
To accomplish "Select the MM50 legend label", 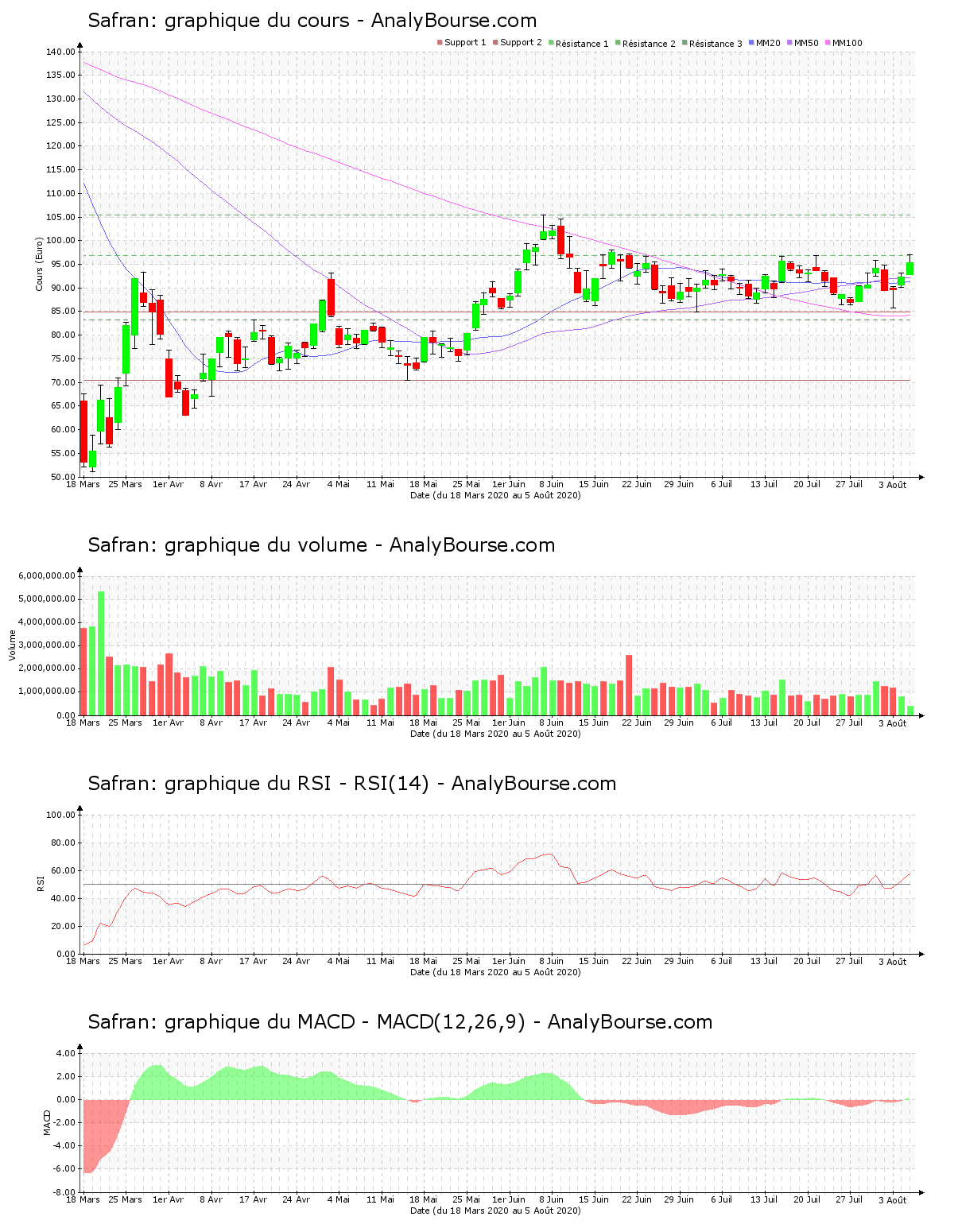I will (806, 43).
